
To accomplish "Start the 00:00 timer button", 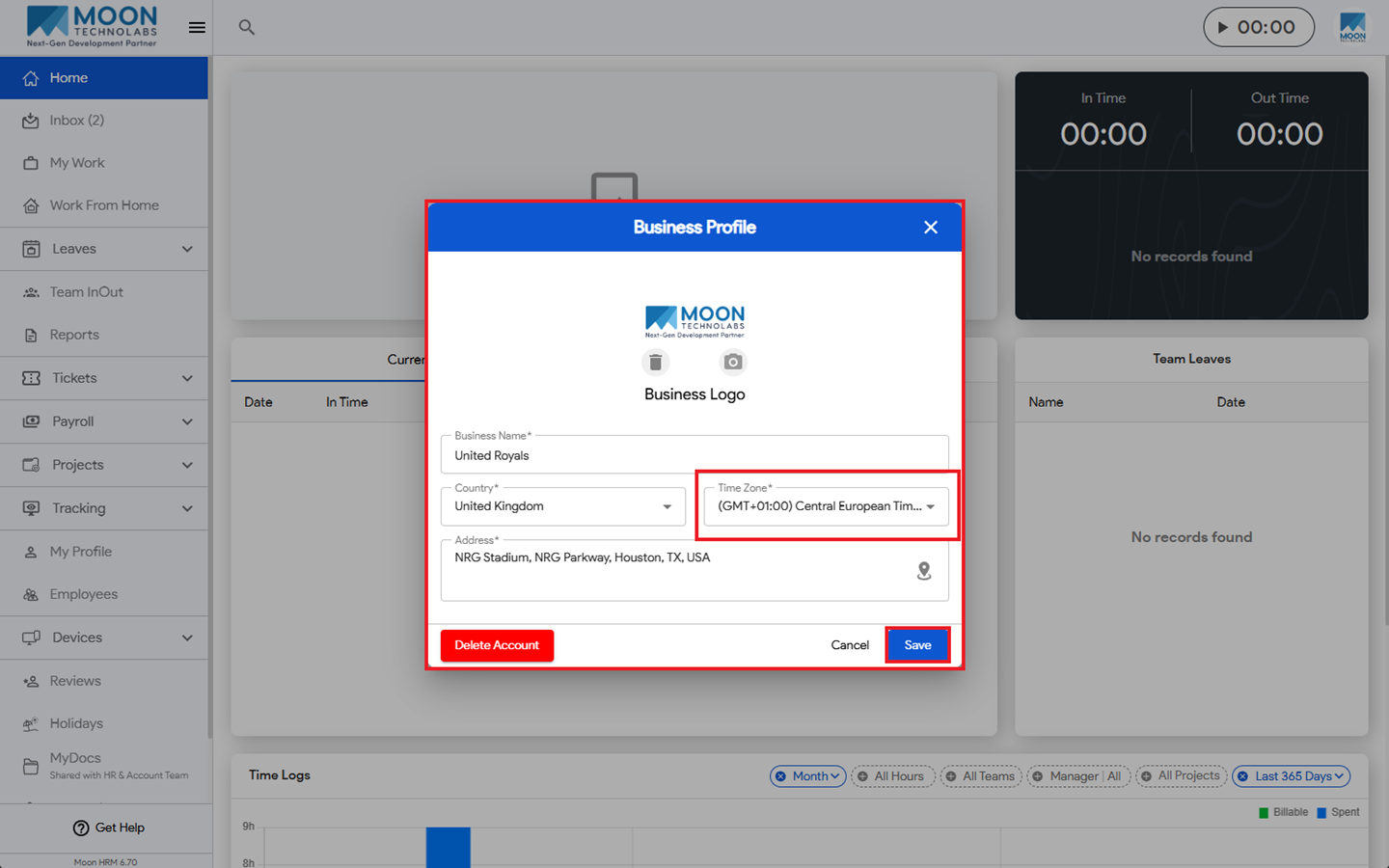I will [1259, 27].
